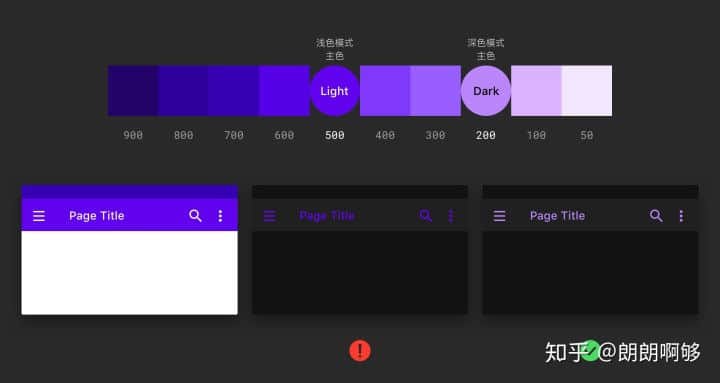Click search icon in light purple app bar
This screenshot has height=383, width=720.
point(195,216)
